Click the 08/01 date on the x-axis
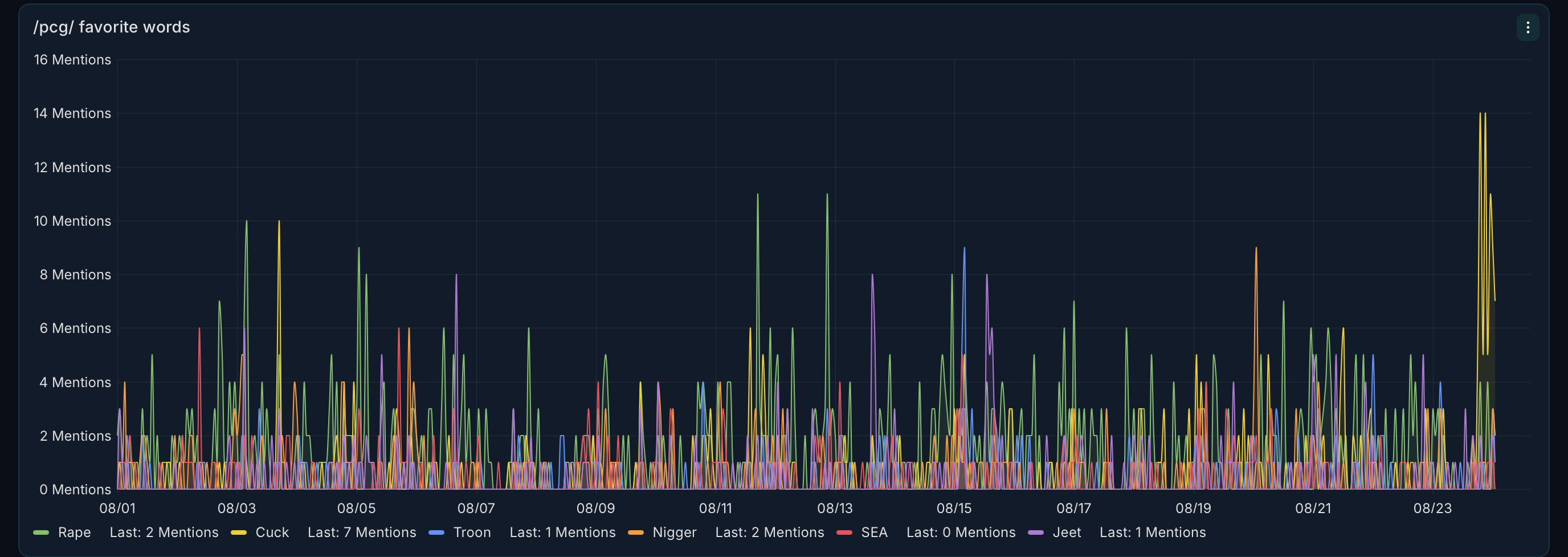The image size is (1568, 557). coord(117,509)
